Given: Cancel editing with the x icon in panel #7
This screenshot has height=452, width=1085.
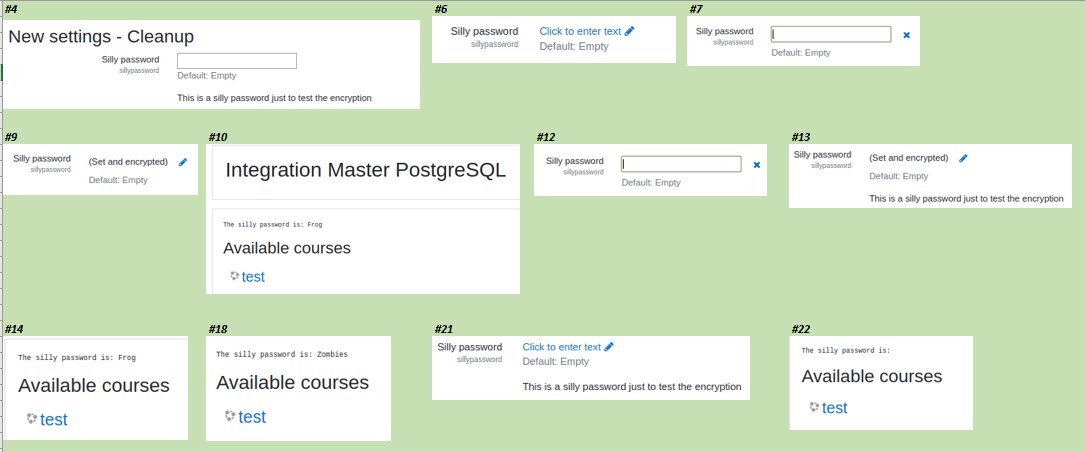Looking at the screenshot, I should 906,35.
